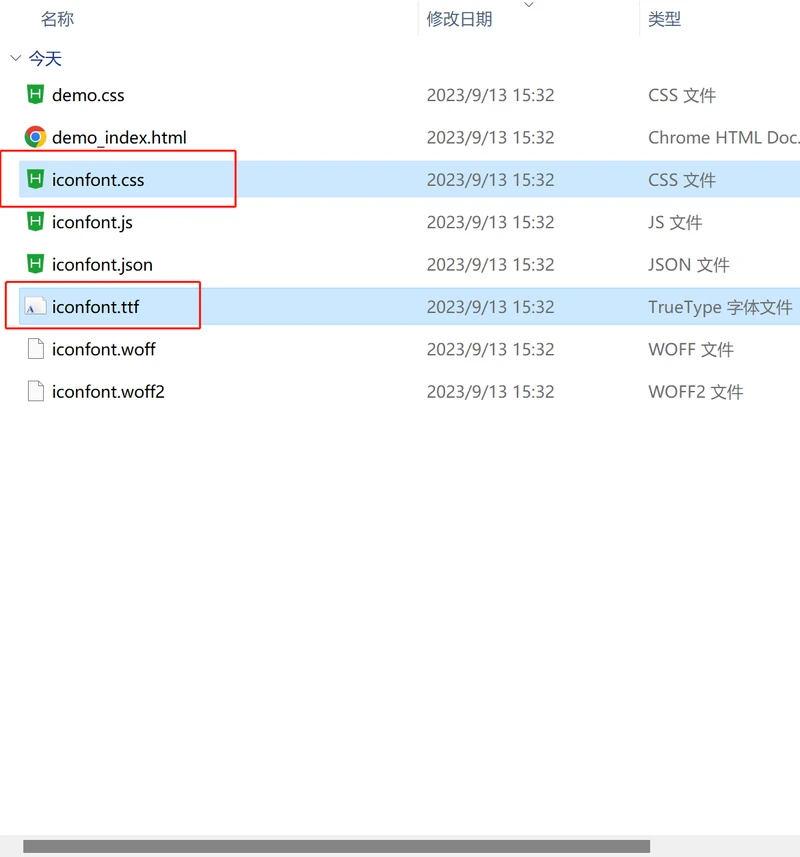Collapse the 今天 group chevron
Viewport: 800px width, 857px height.
pos(16,58)
